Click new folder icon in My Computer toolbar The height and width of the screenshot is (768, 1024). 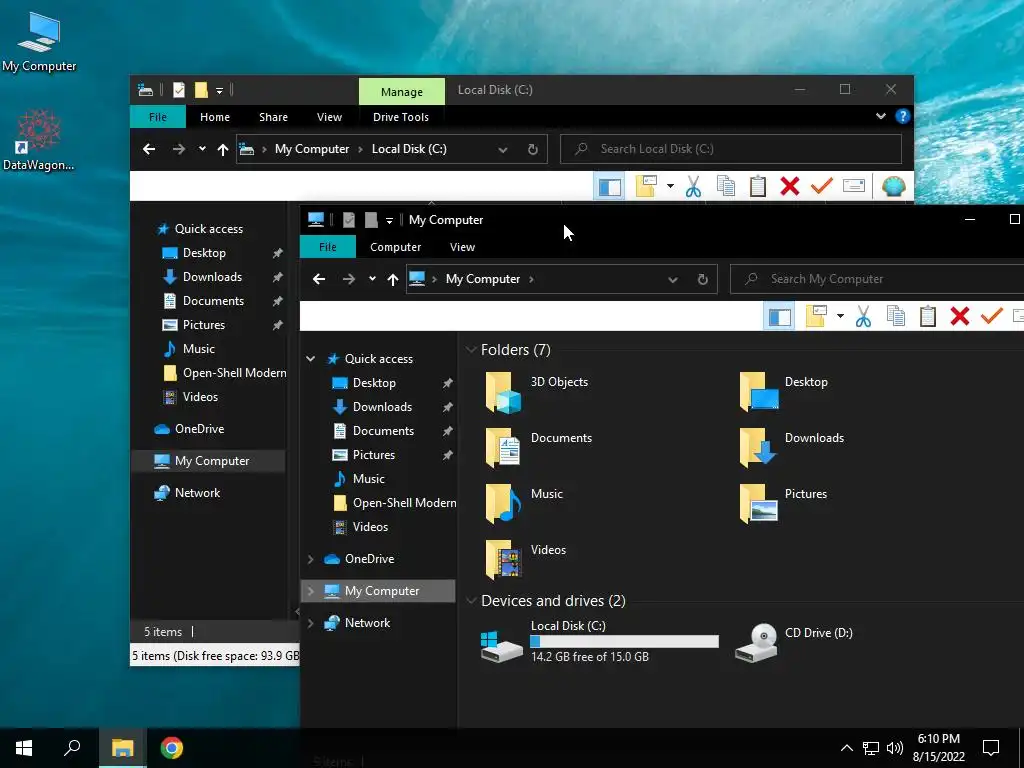click(x=816, y=316)
